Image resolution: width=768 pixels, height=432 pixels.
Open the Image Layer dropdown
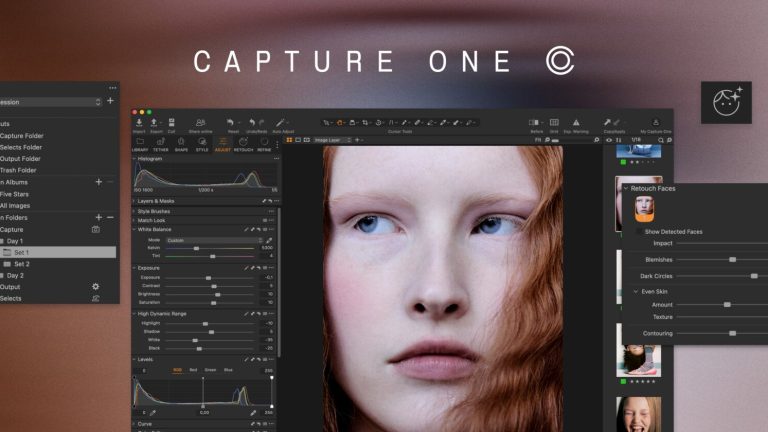[333, 140]
